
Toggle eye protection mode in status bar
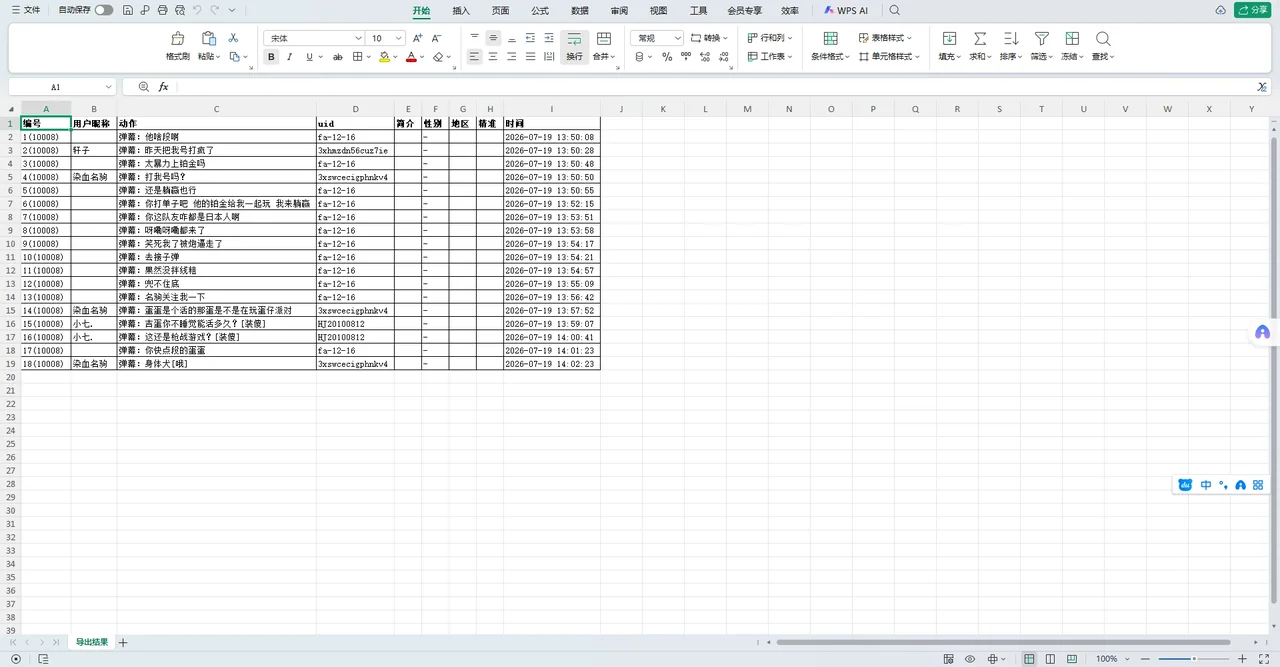970,659
